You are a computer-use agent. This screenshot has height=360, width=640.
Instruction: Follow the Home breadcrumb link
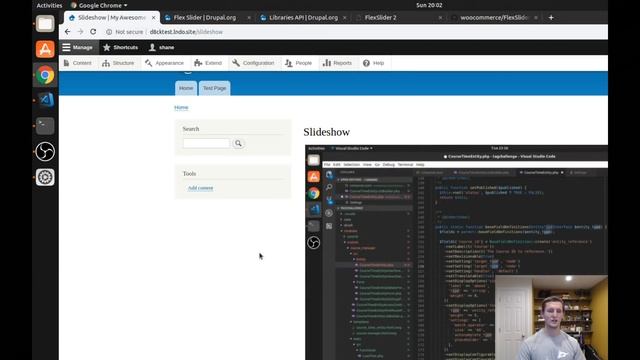(181, 107)
